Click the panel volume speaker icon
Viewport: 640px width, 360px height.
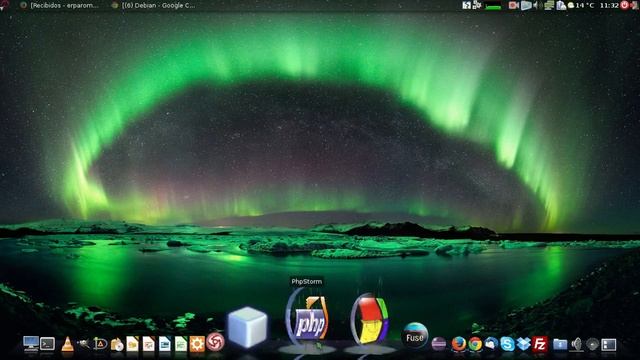537,5
